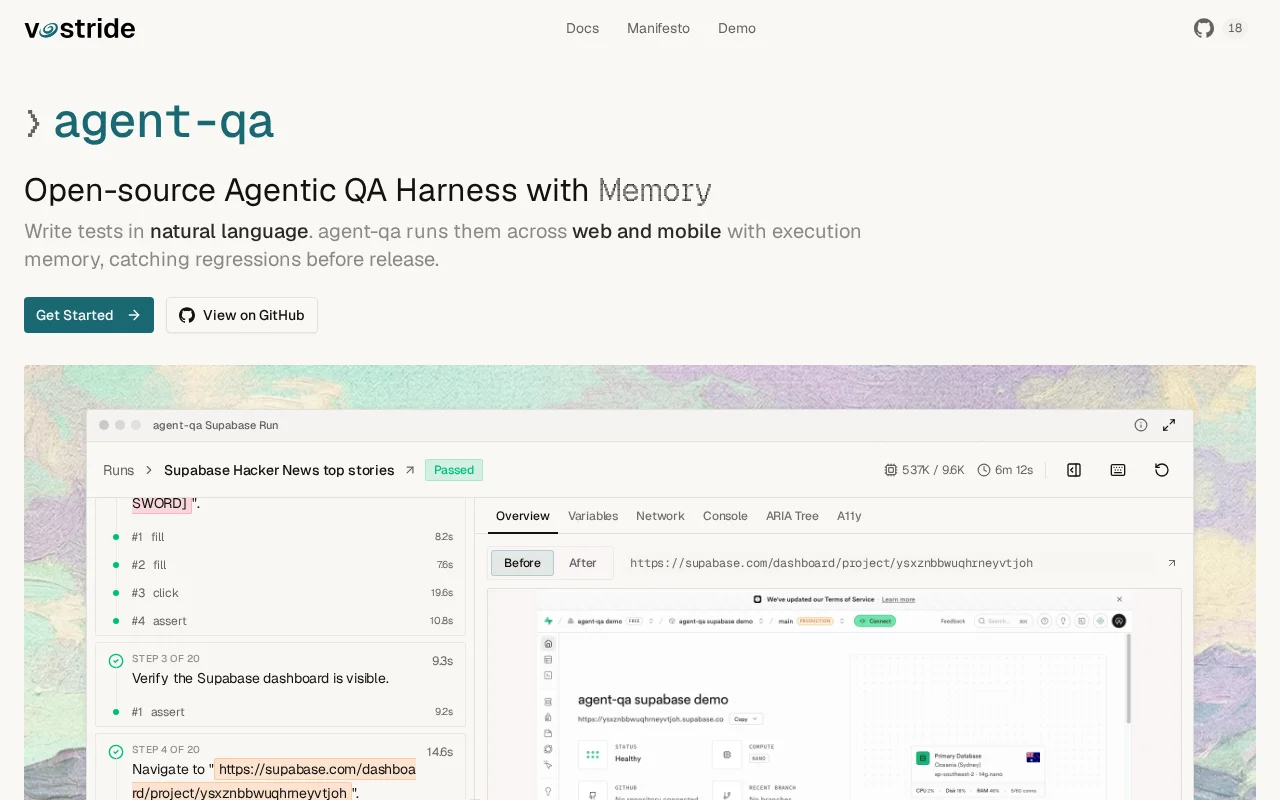Click the vostride logo
Image resolution: width=1280 pixels, height=800 pixels.
[x=80, y=29]
